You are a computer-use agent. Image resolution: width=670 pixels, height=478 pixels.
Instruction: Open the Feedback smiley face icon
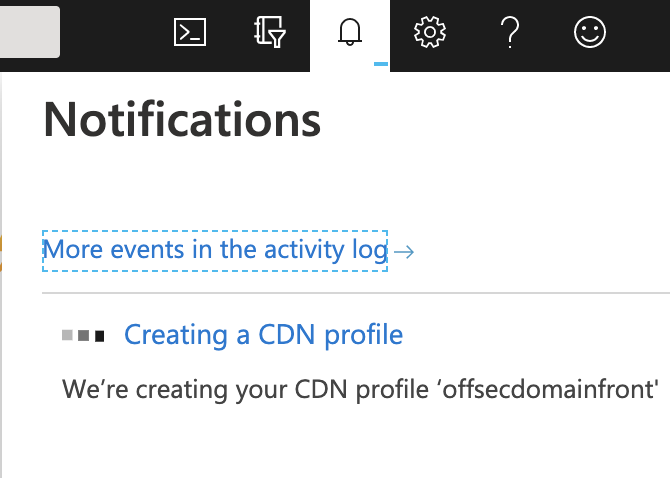590,32
